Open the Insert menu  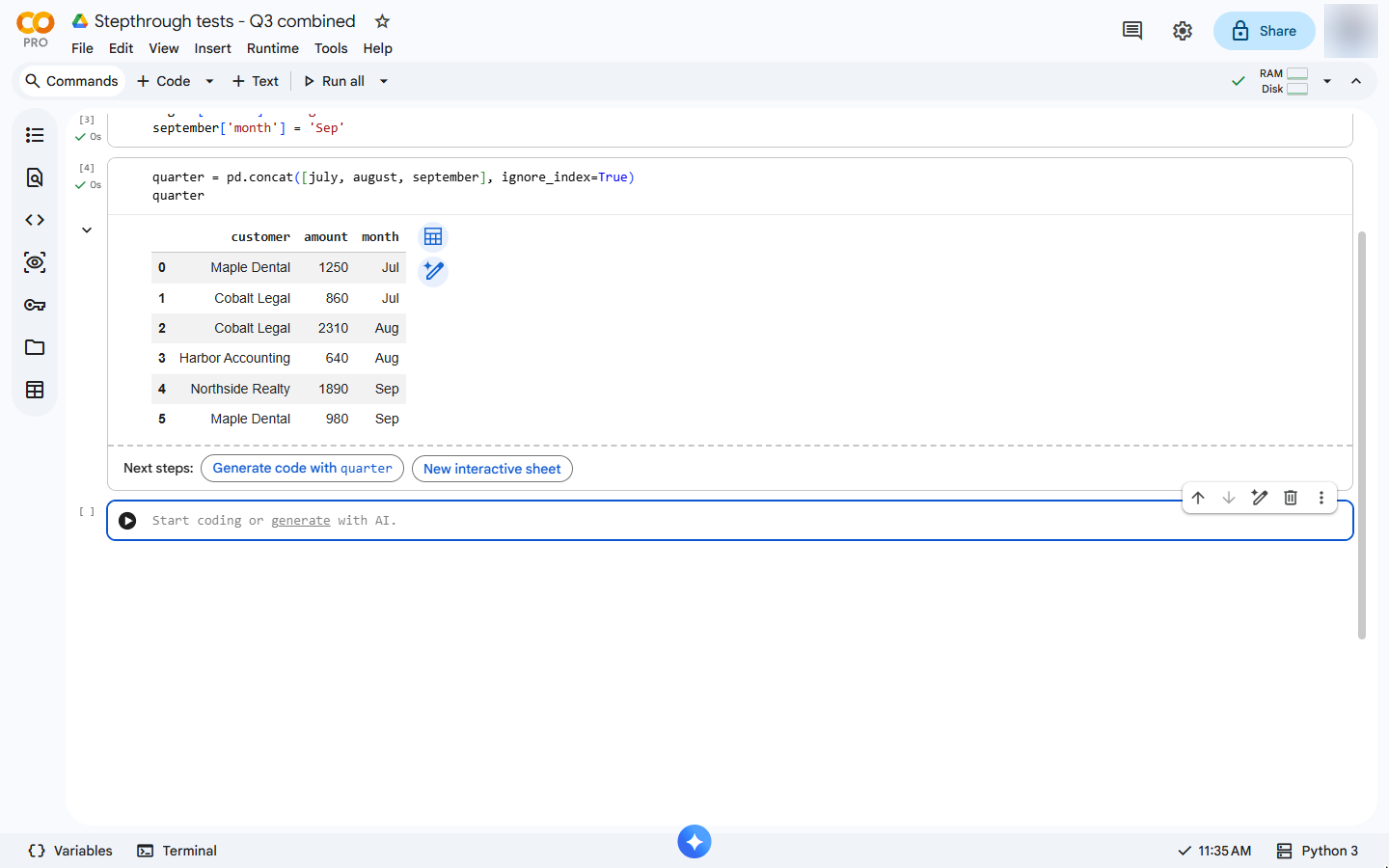point(213,48)
